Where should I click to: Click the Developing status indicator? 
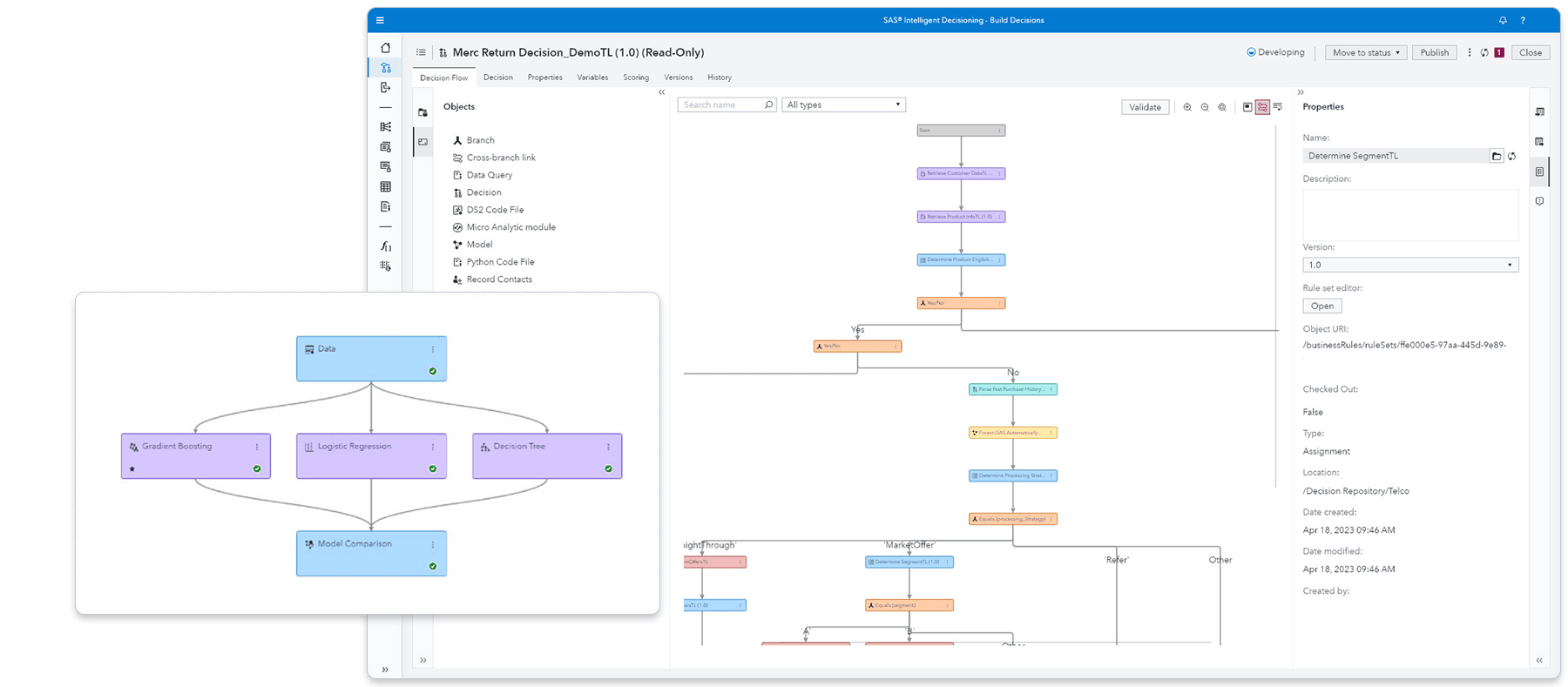click(1275, 52)
